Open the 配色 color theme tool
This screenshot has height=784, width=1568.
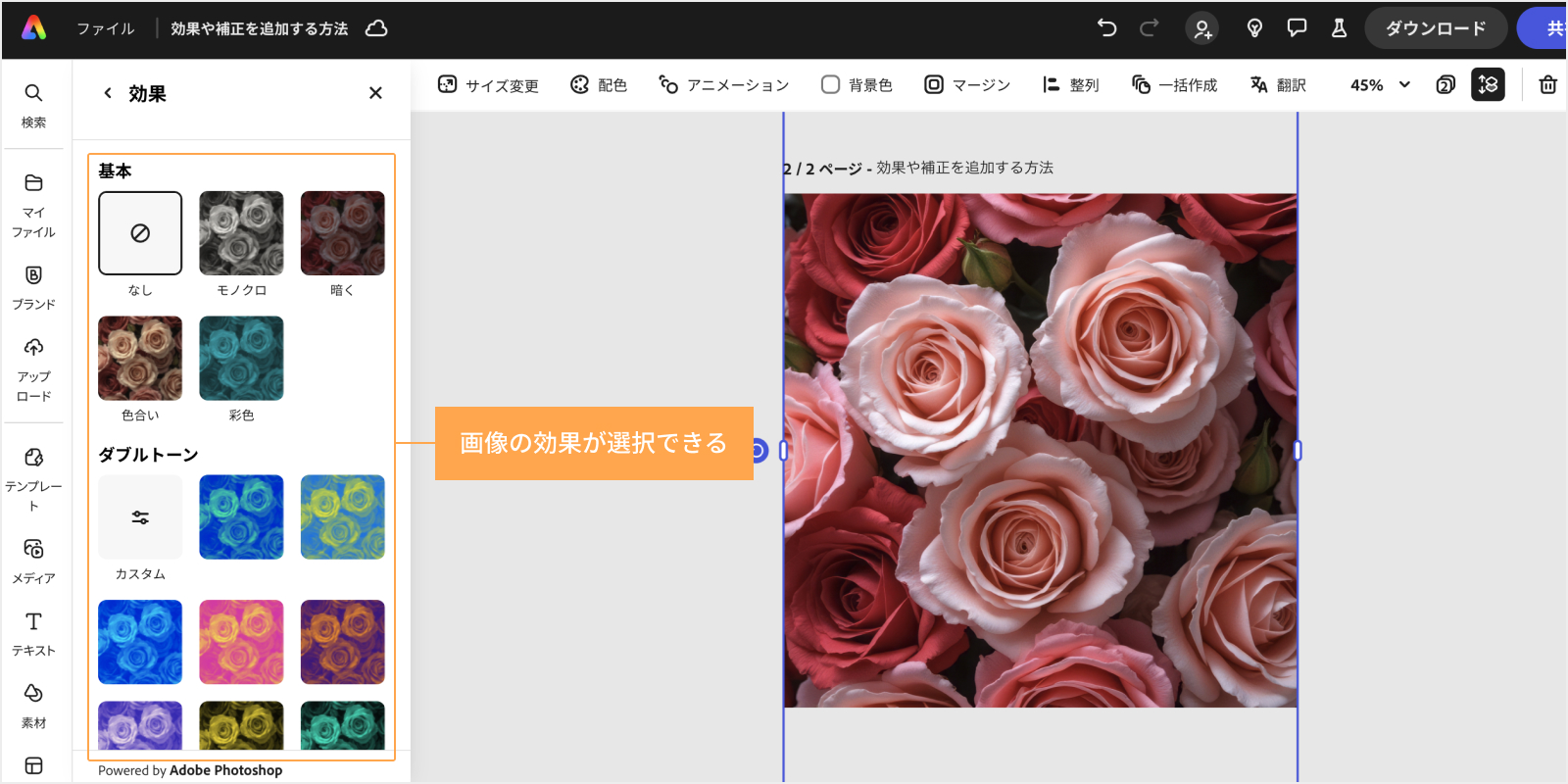pos(599,85)
